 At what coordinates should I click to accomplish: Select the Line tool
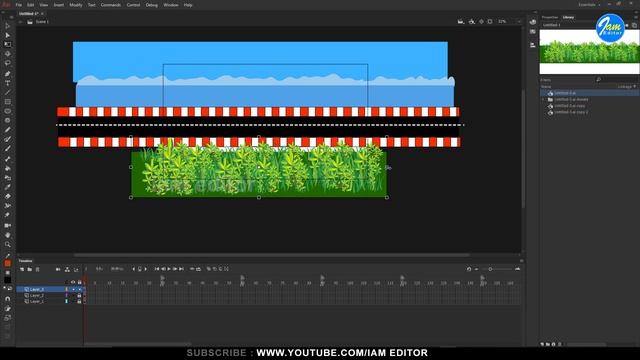[8, 93]
